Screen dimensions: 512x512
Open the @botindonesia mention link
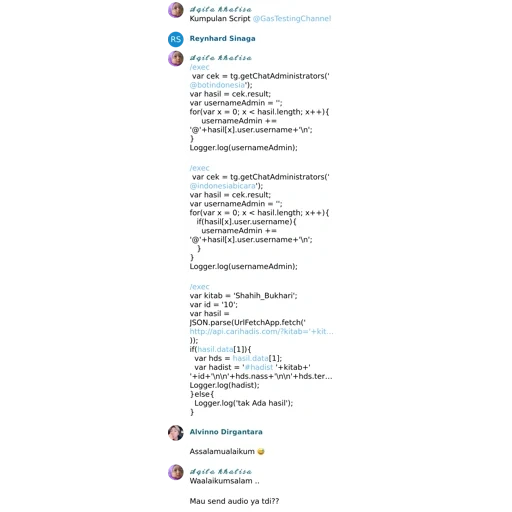click(x=217, y=85)
